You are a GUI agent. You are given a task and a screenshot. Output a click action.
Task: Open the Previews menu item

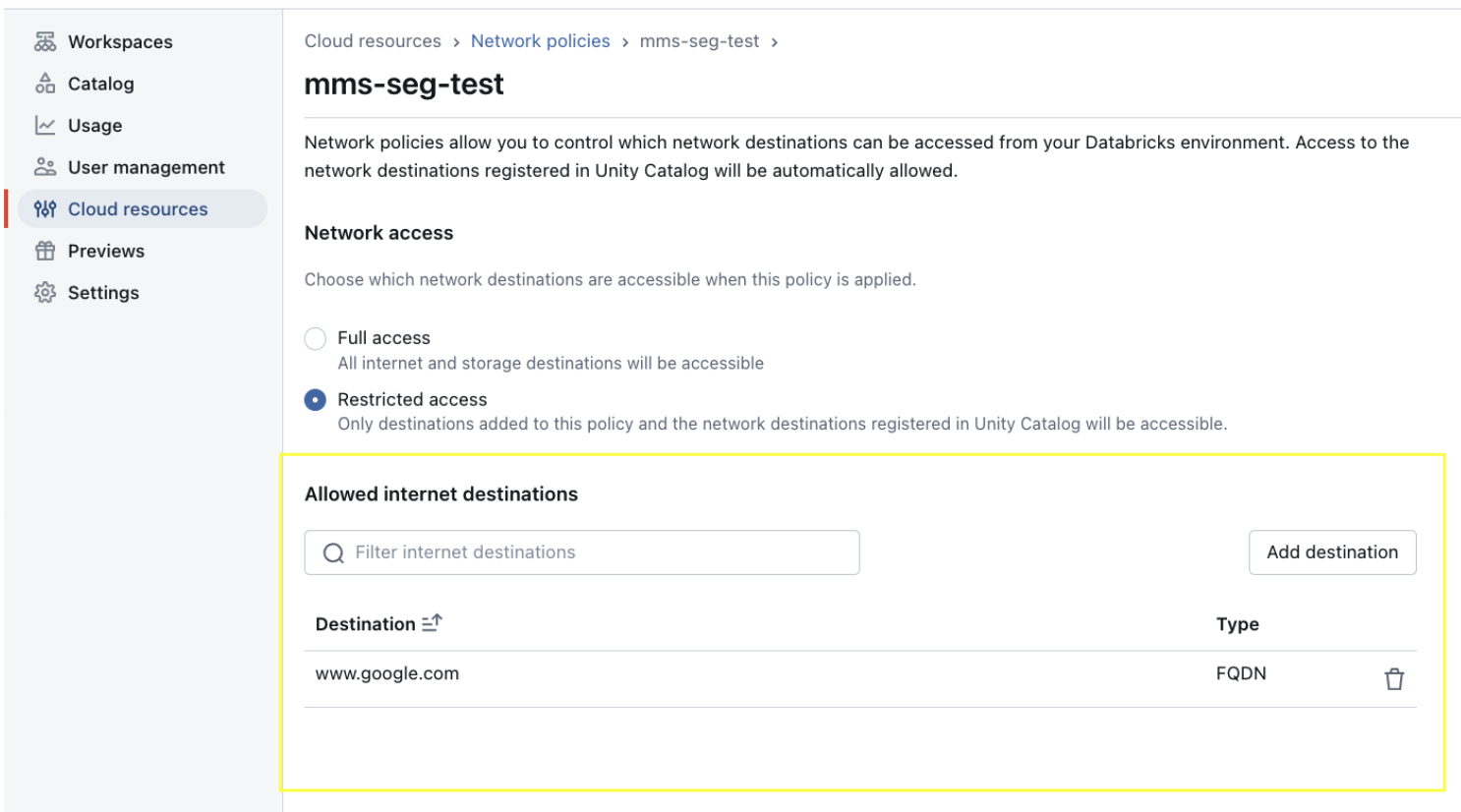pos(106,251)
